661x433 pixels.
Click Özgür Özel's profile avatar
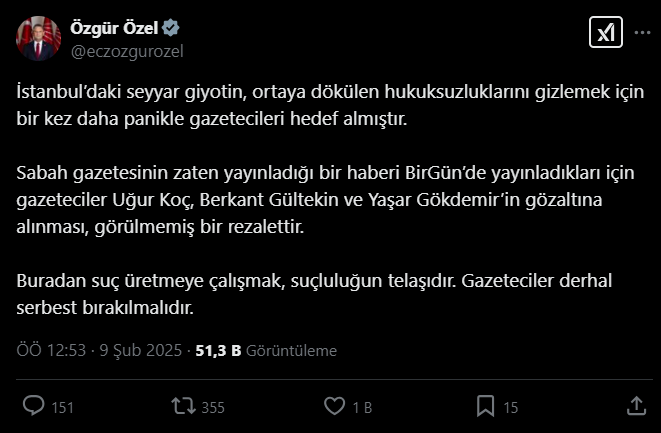point(35,37)
